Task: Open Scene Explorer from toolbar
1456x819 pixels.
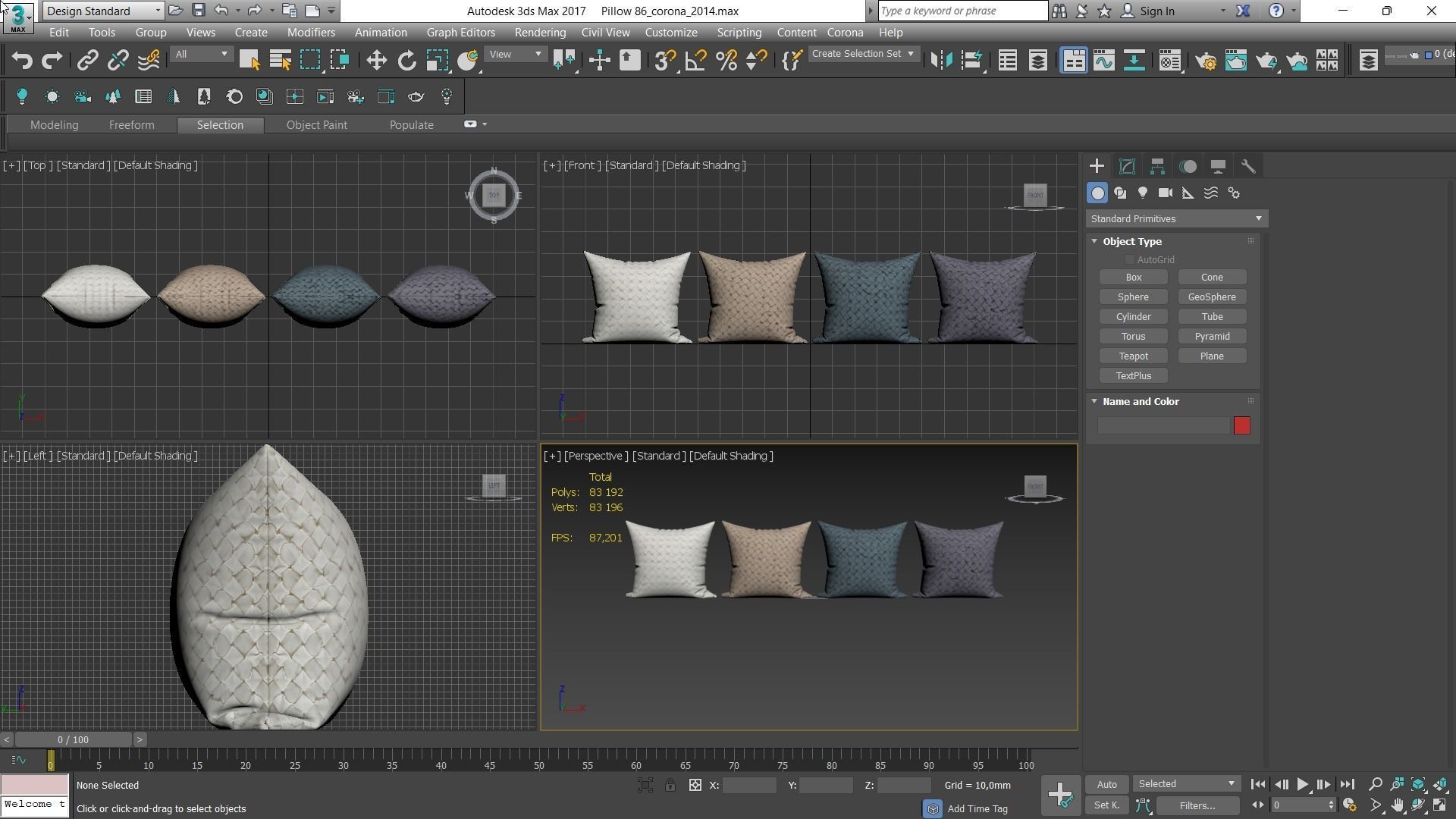Action: [1007, 60]
